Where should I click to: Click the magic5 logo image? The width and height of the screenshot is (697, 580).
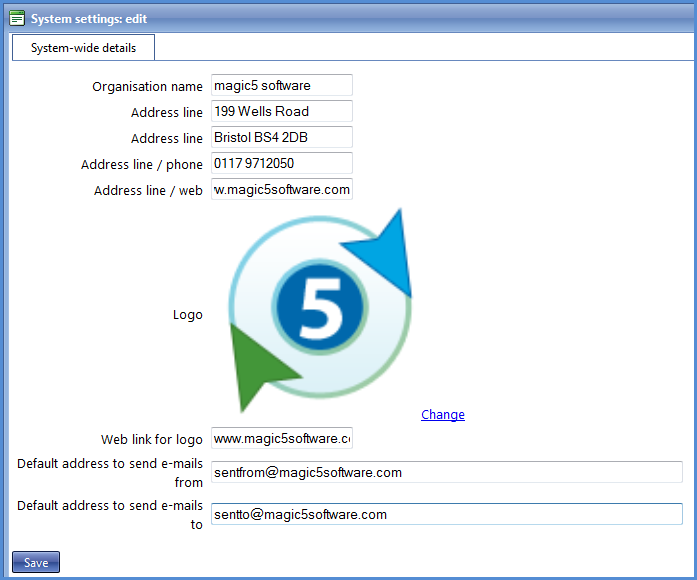pos(320,309)
